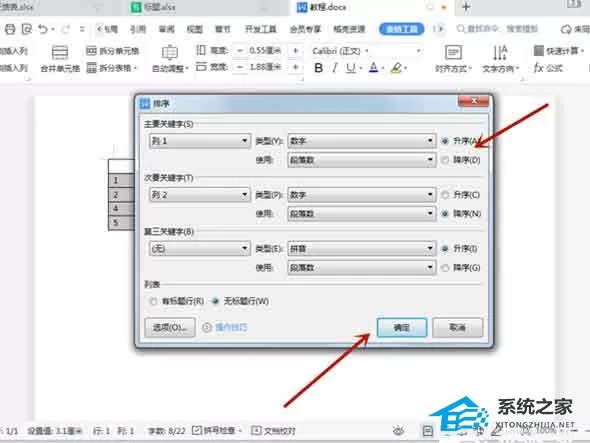590x443 pixels.
Task: Open the highlighted Table Tools ribbon tab
Action: (x=401, y=29)
